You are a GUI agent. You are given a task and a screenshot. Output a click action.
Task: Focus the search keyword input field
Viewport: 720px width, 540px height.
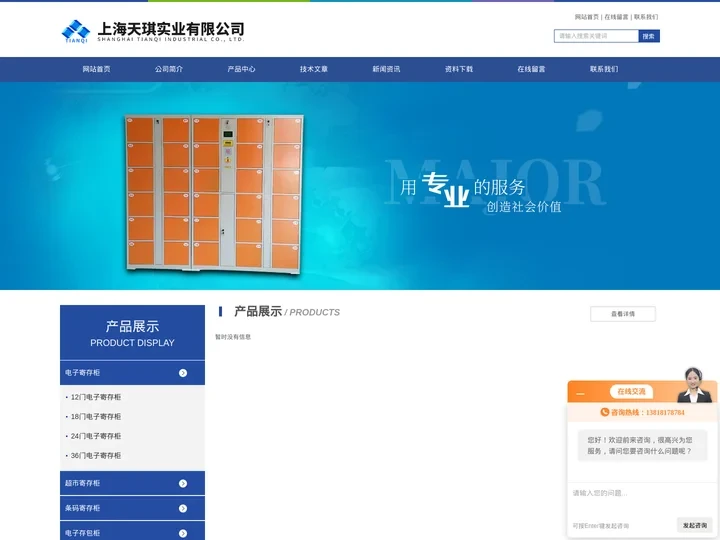(x=596, y=36)
